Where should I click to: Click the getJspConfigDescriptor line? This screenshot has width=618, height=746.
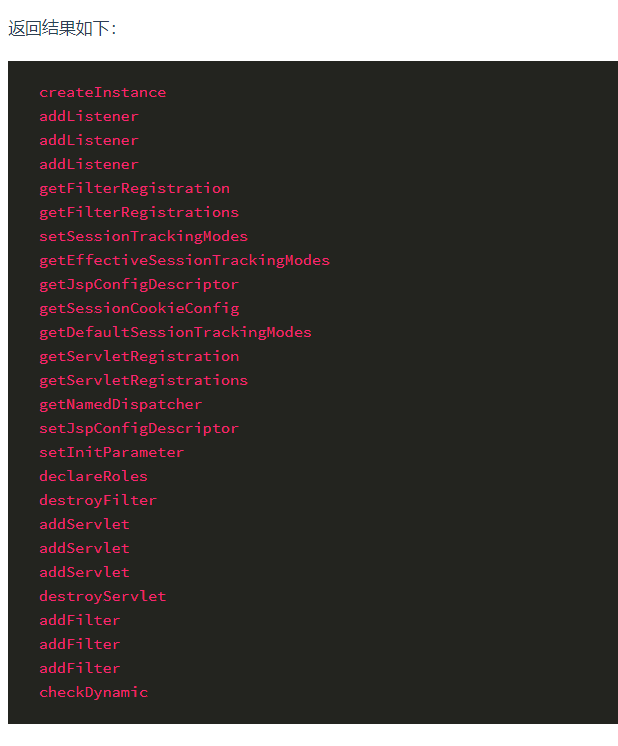(139, 285)
